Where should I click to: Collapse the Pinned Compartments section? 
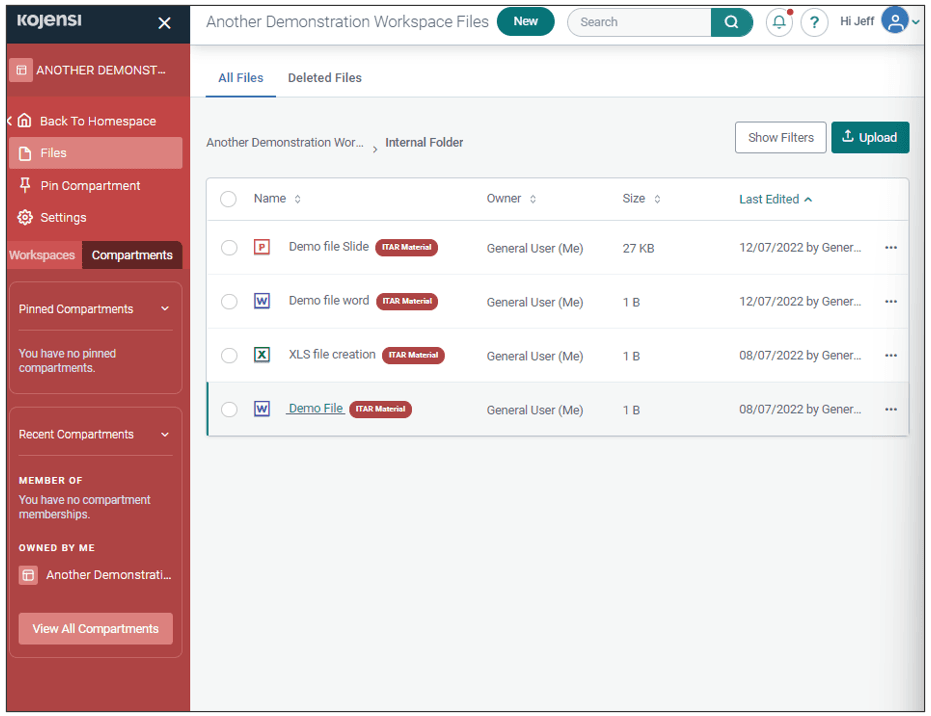165,309
